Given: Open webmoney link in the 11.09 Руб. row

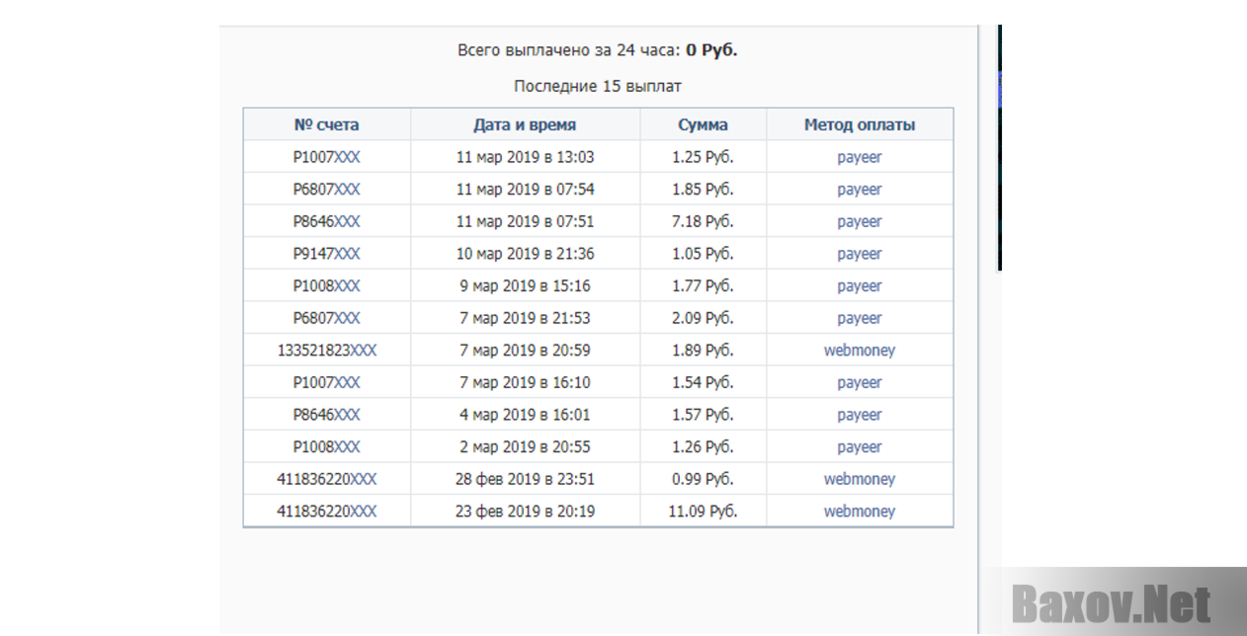Looking at the screenshot, I should pos(860,511).
